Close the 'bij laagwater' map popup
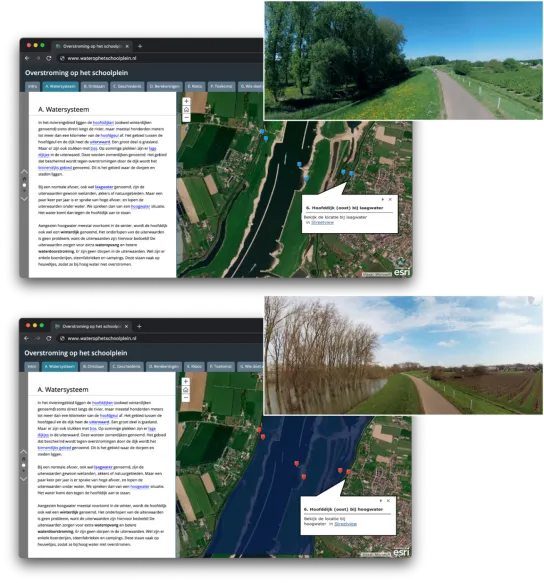 coord(390,199)
